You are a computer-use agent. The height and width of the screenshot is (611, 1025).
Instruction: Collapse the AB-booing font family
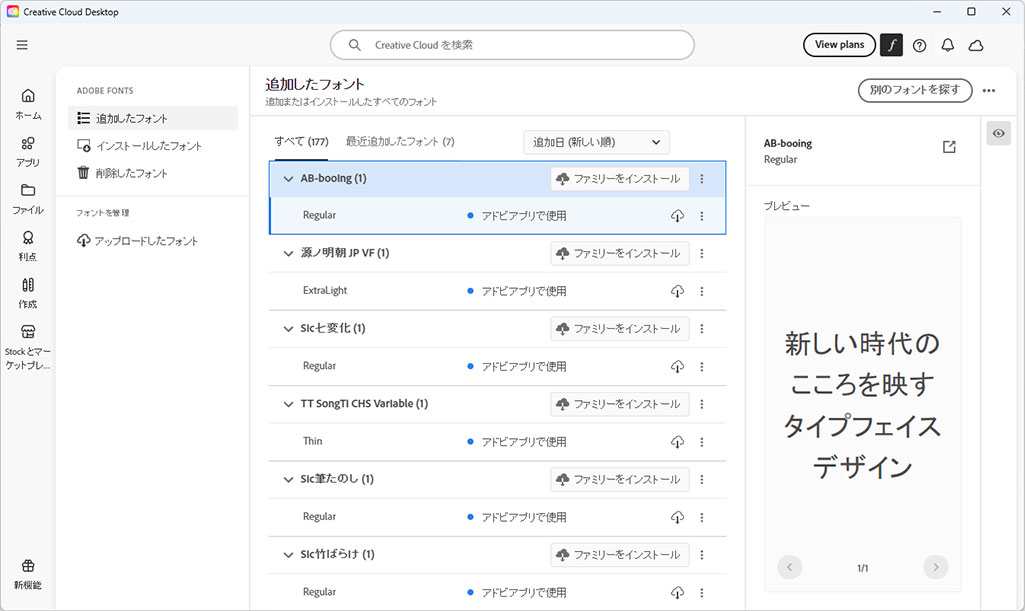coord(288,179)
